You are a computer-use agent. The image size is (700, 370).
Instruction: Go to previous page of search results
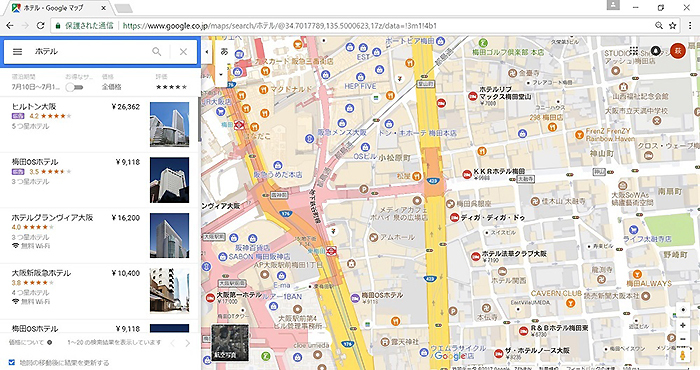[x=173, y=343]
